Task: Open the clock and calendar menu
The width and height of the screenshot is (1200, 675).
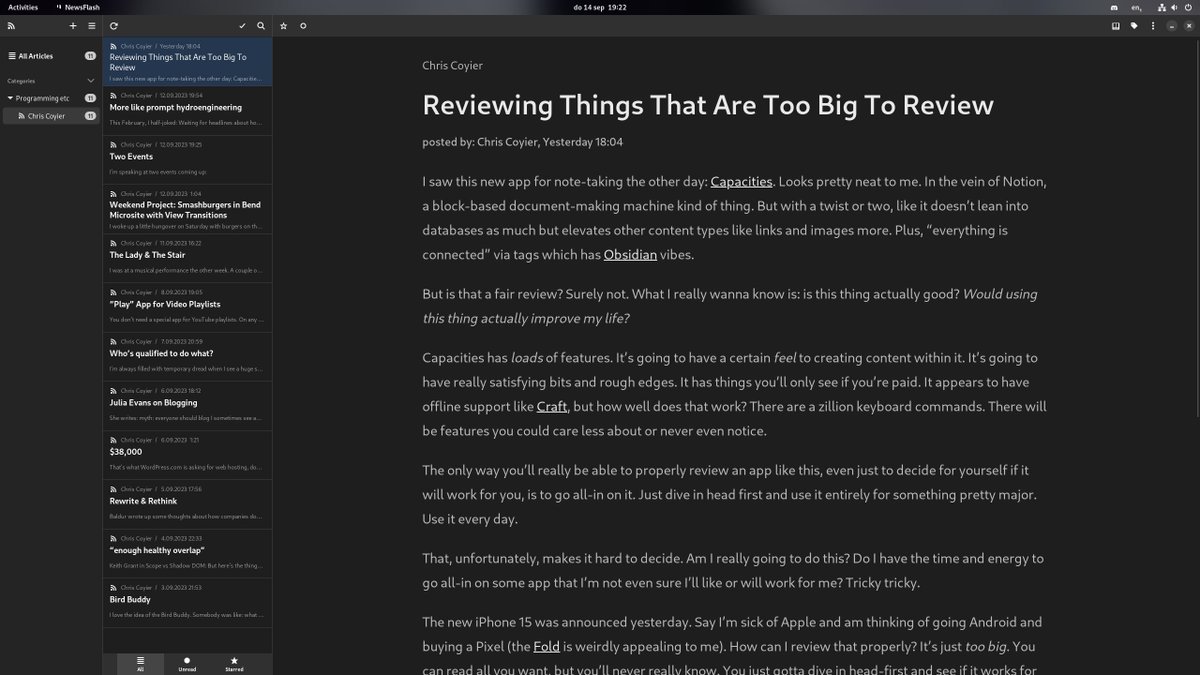Action: (x=600, y=7)
